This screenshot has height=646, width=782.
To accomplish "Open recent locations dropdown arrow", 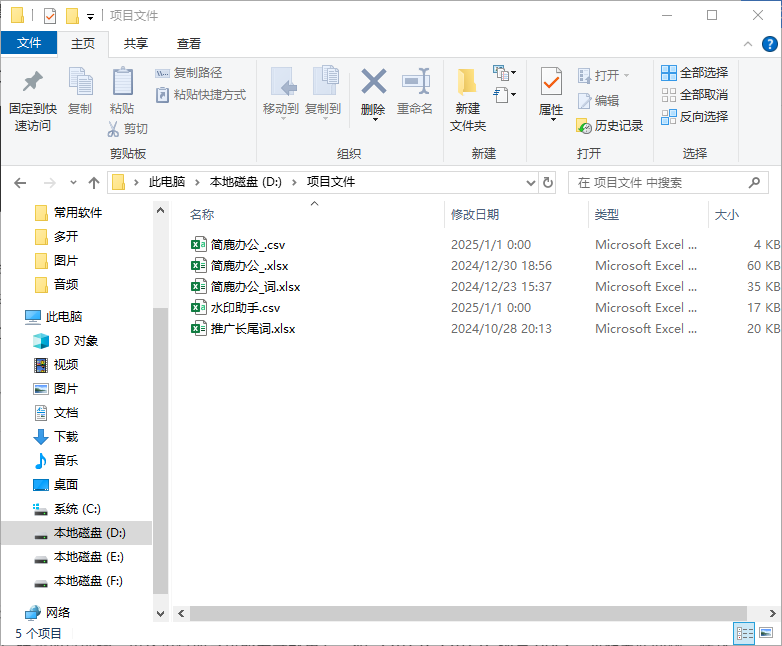I will coord(73,183).
